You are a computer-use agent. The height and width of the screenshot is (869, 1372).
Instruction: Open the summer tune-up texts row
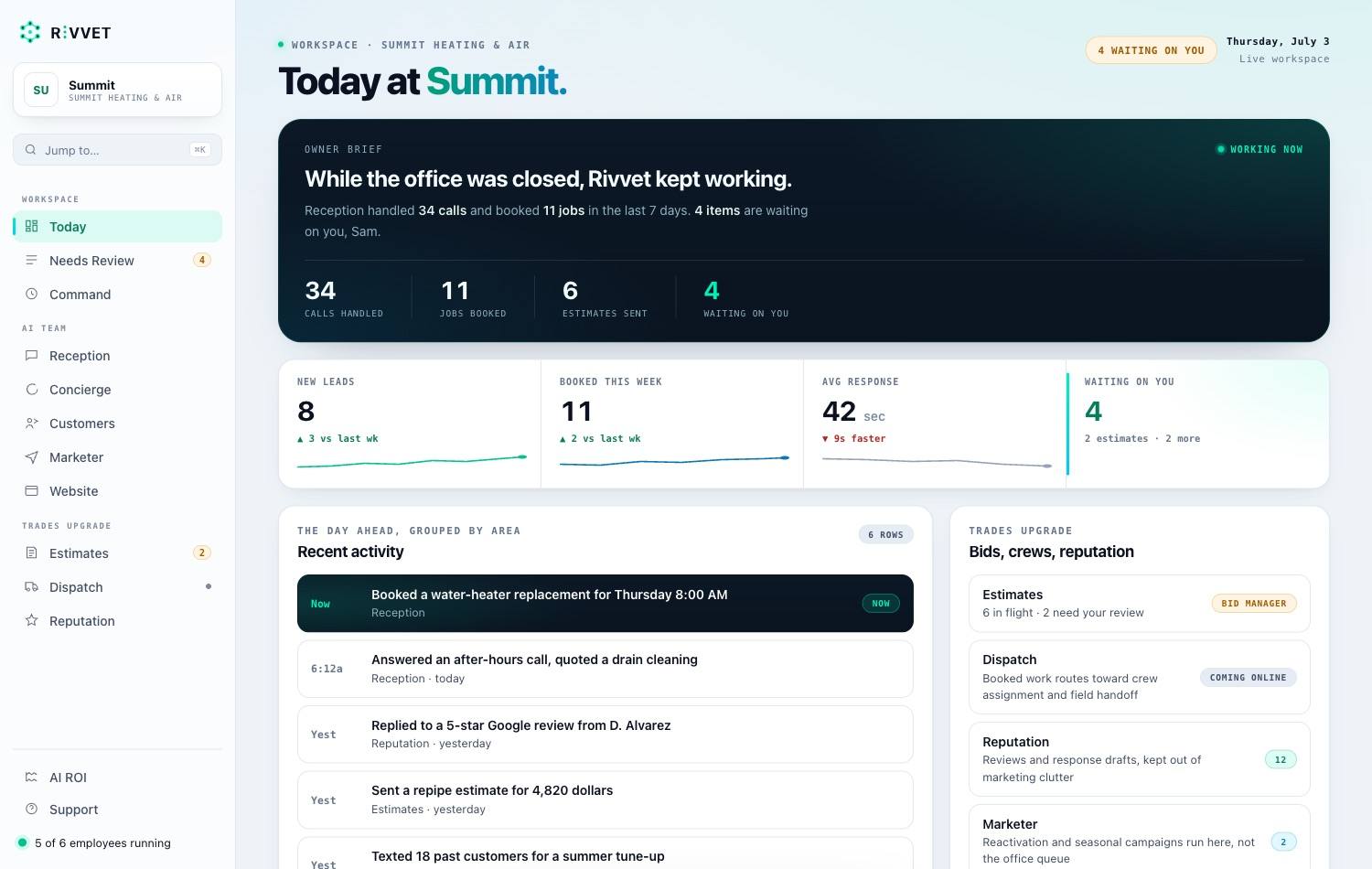(x=606, y=853)
